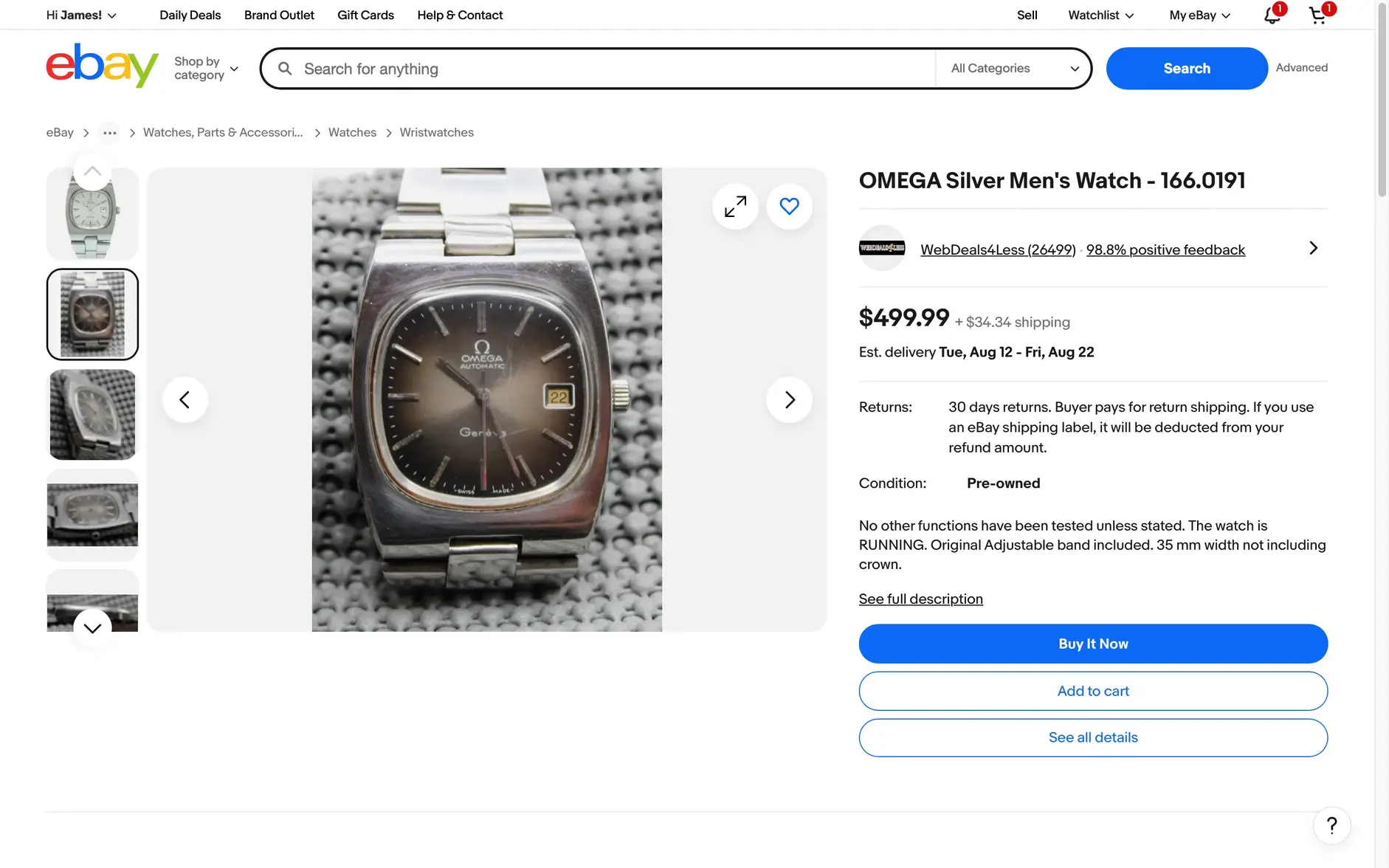Expand the image to full screen
The image size is (1389, 868).
click(735, 207)
